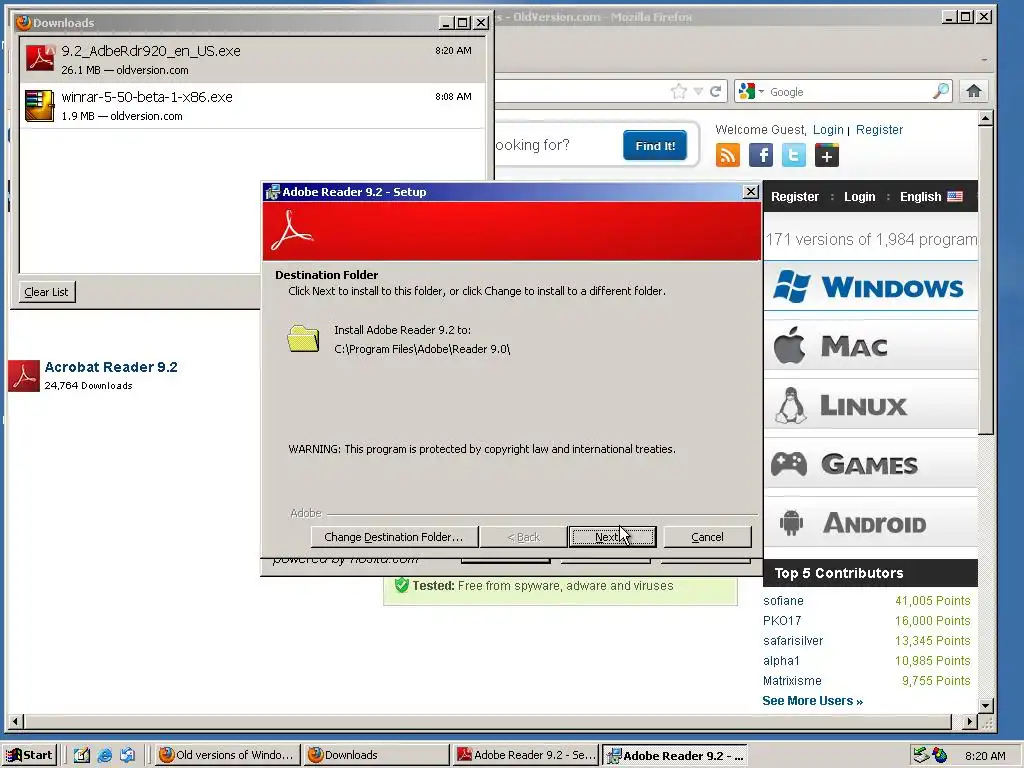The width and height of the screenshot is (1024, 768).
Task: Focus the Google search field
Action: (x=849, y=91)
